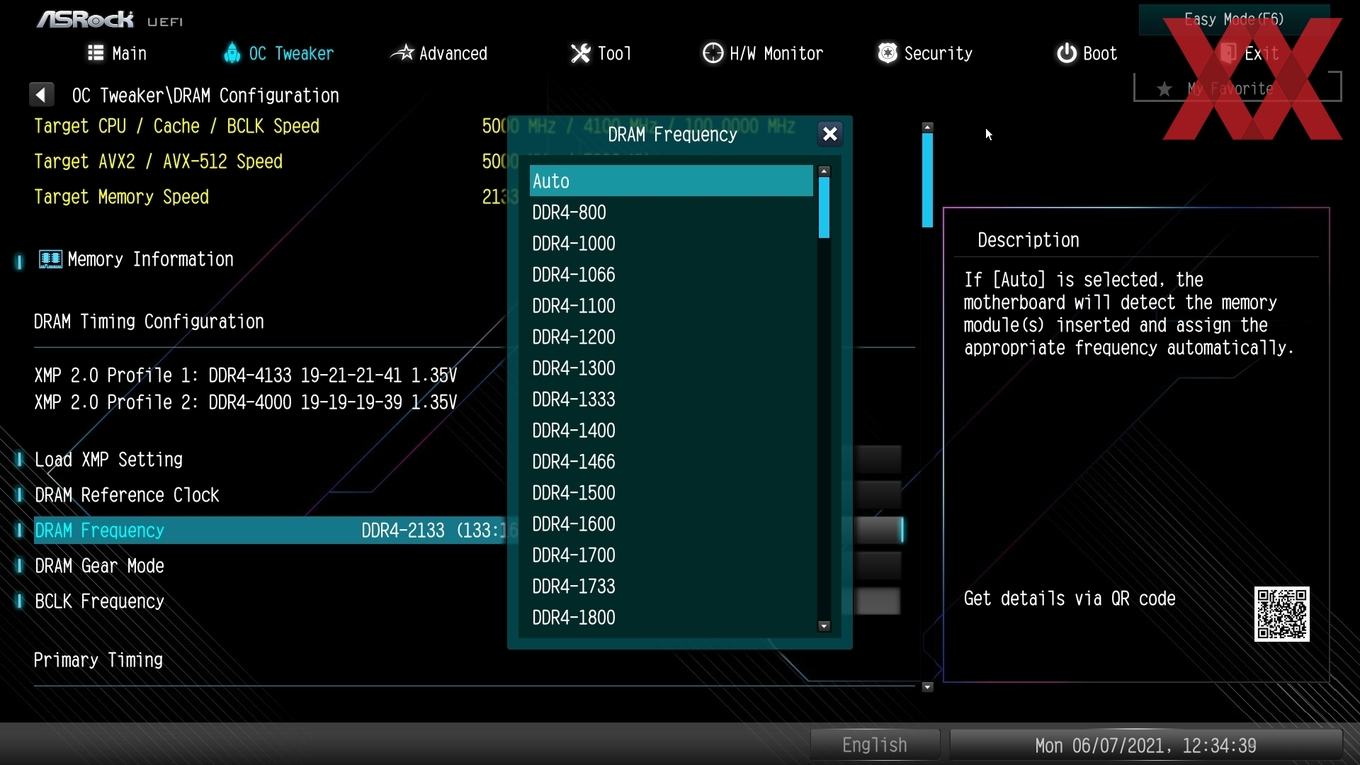Choose the DDR4-1400 entry
Viewport: 1360px width, 765px height.
[671, 430]
